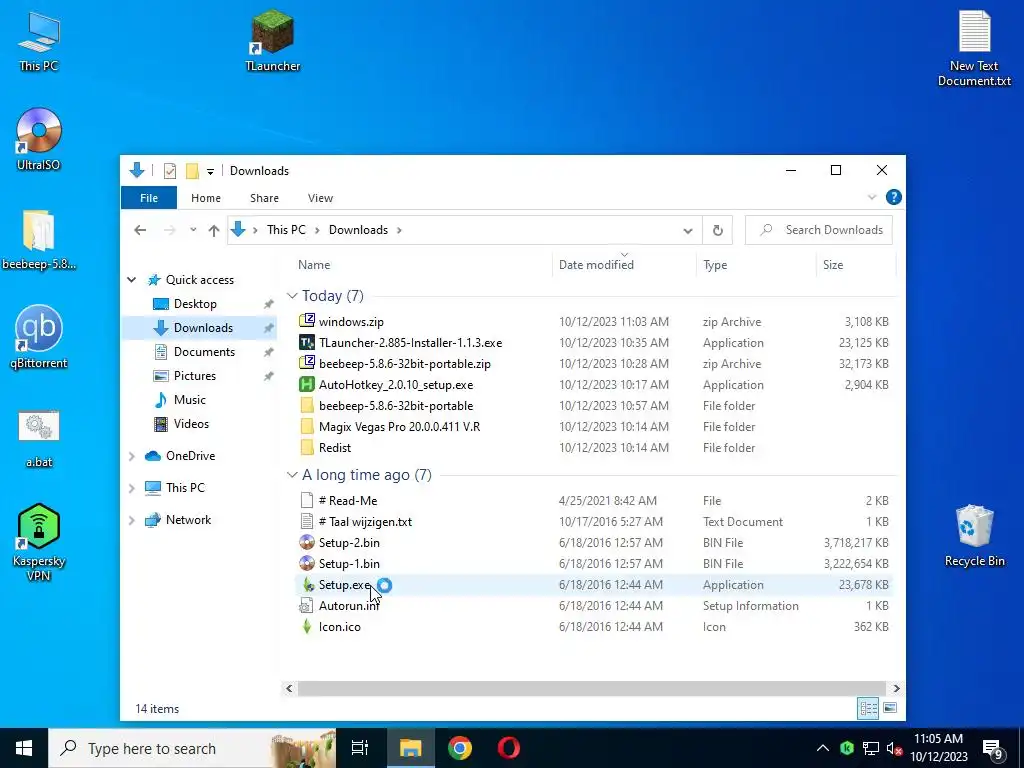Expand the ribbon chevron

[871, 197]
